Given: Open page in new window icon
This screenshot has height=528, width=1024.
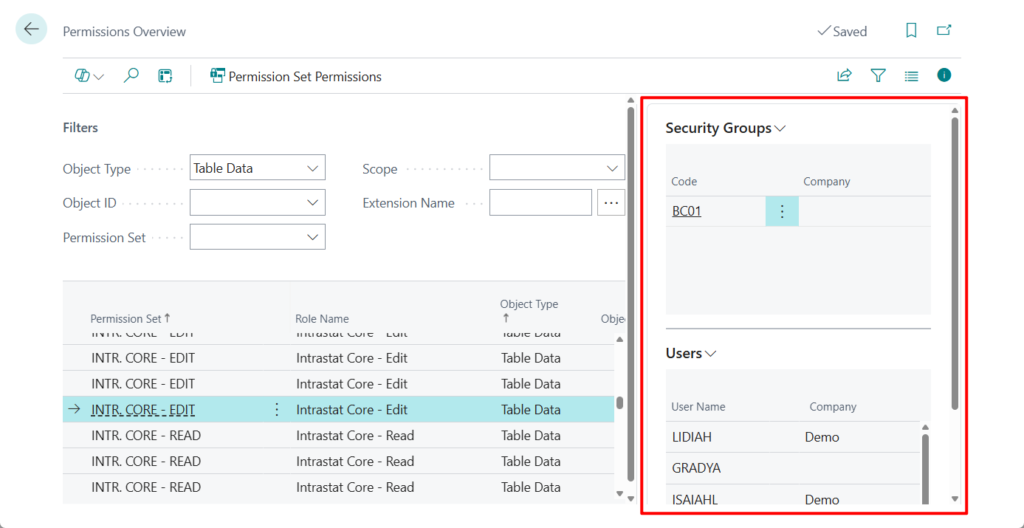Looking at the screenshot, I should [x=943, y=31].
